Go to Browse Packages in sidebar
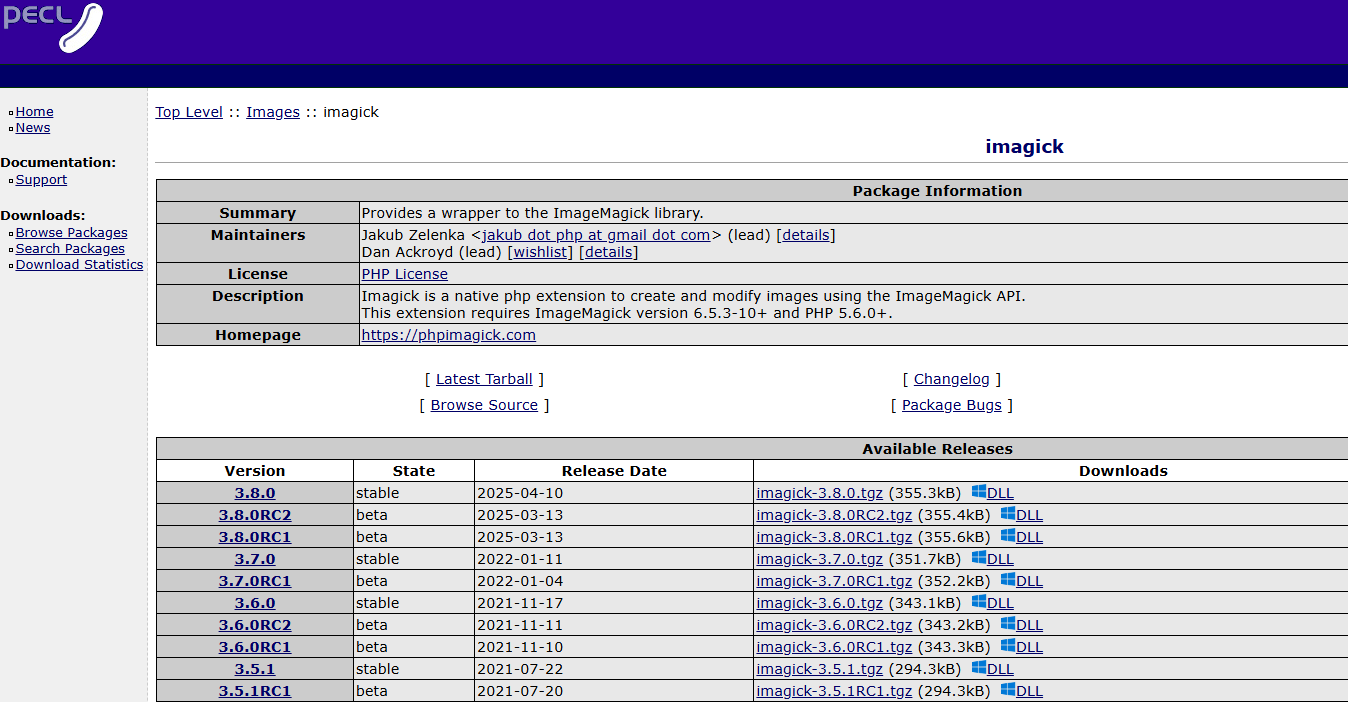Image resolution: width=1348 pixels, height=702 pixels. pyautogui.click(x=71, y=233)
